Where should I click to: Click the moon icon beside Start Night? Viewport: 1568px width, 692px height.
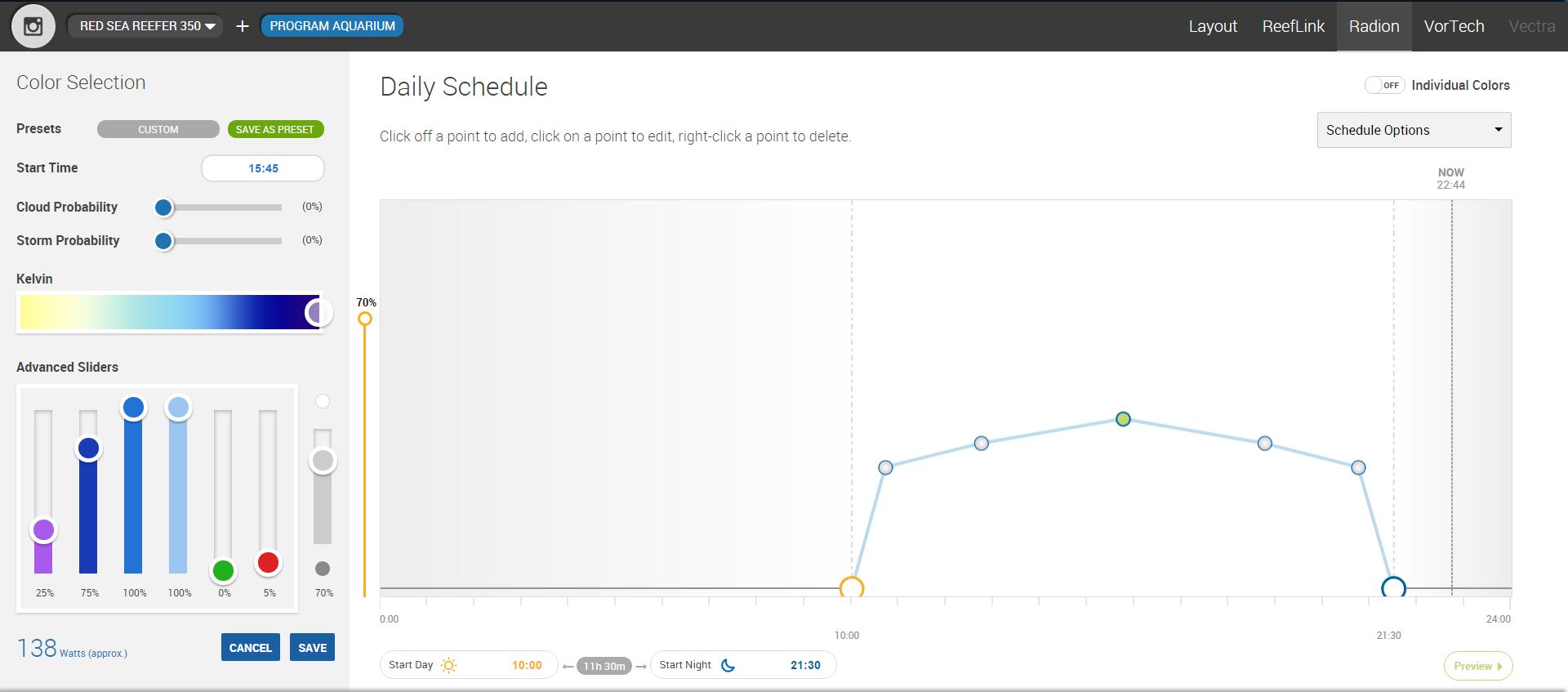click(728, 665)
